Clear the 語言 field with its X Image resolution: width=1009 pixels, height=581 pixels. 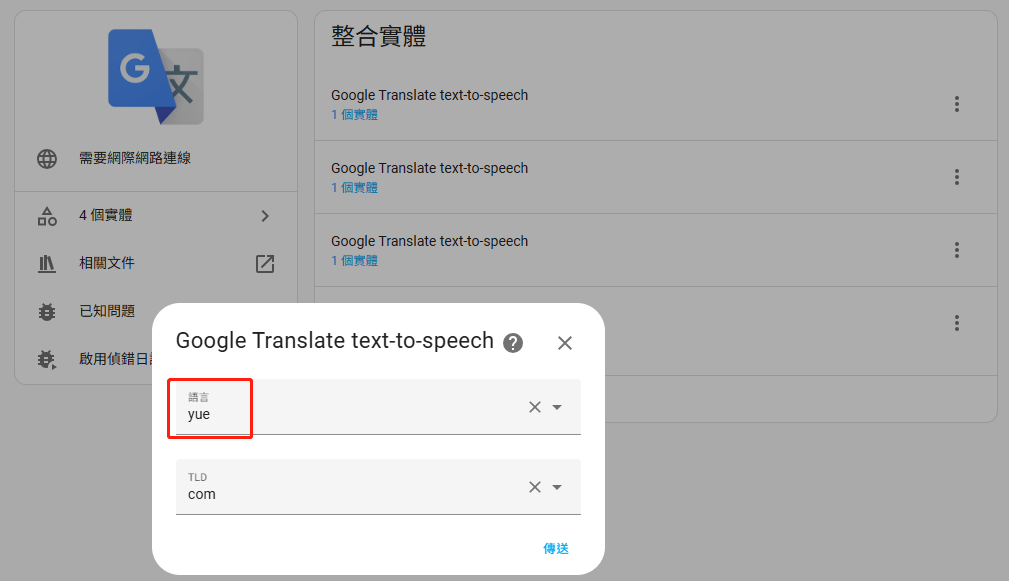535,407
